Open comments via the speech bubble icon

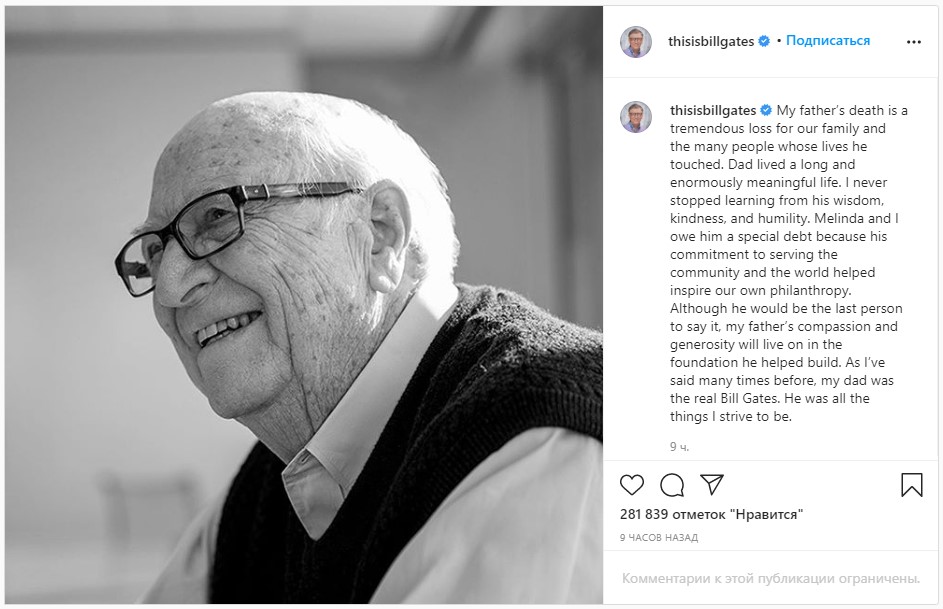pos(672,485)
